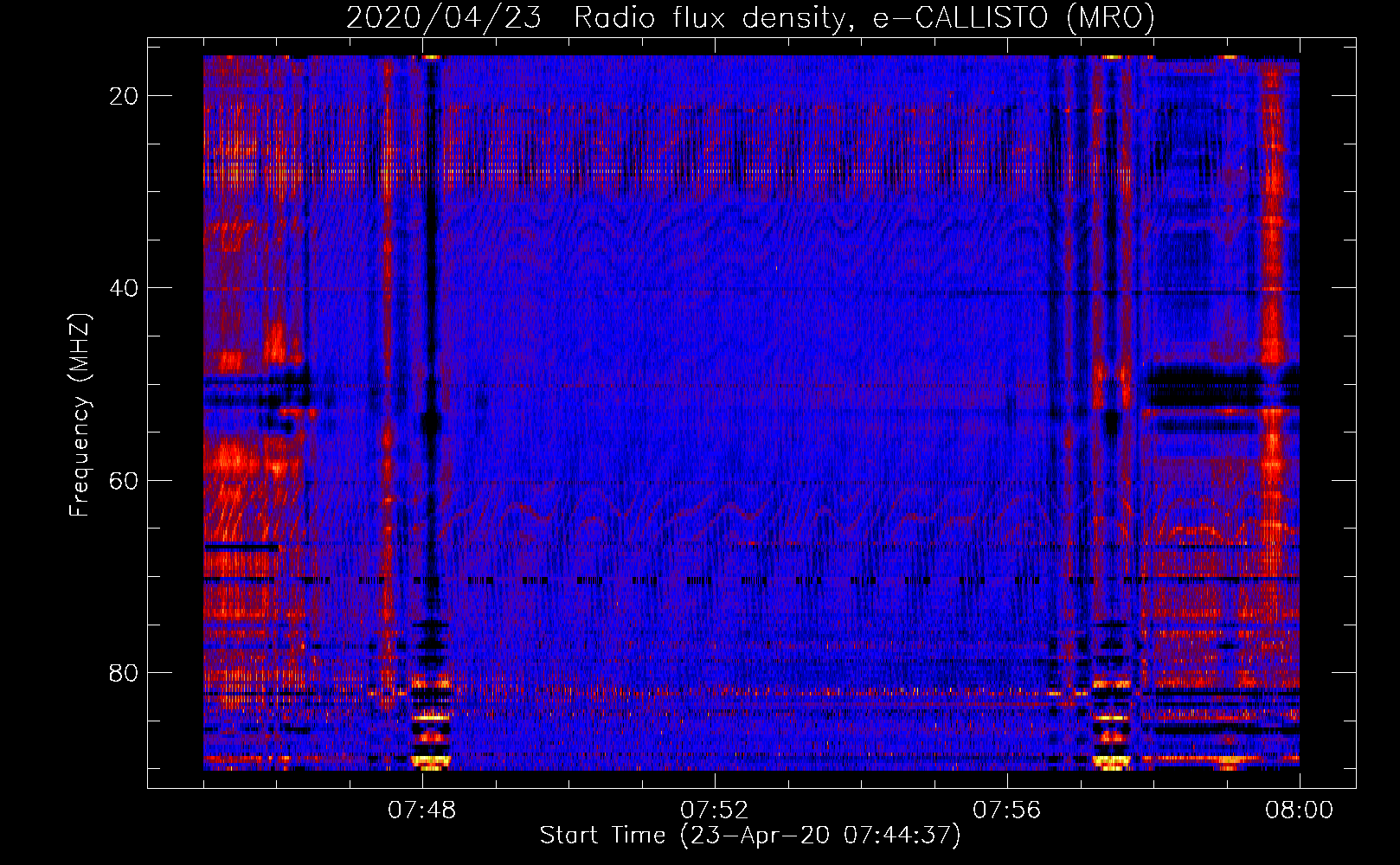Click the 40 frequency tick label
Viewport: 1400px width, 865px height.
(x=124, y=288)
